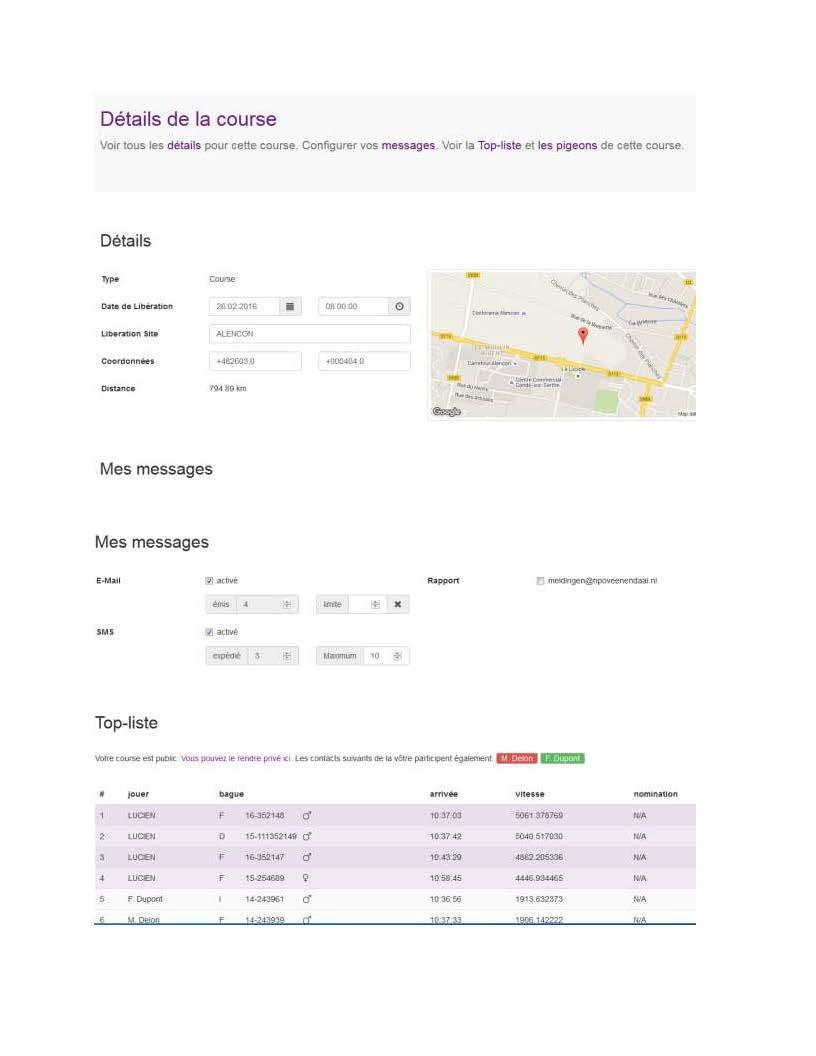Screen dimensions: 816x1056
Task: Click arrival time 10:58:45
Action: point(446,878)
